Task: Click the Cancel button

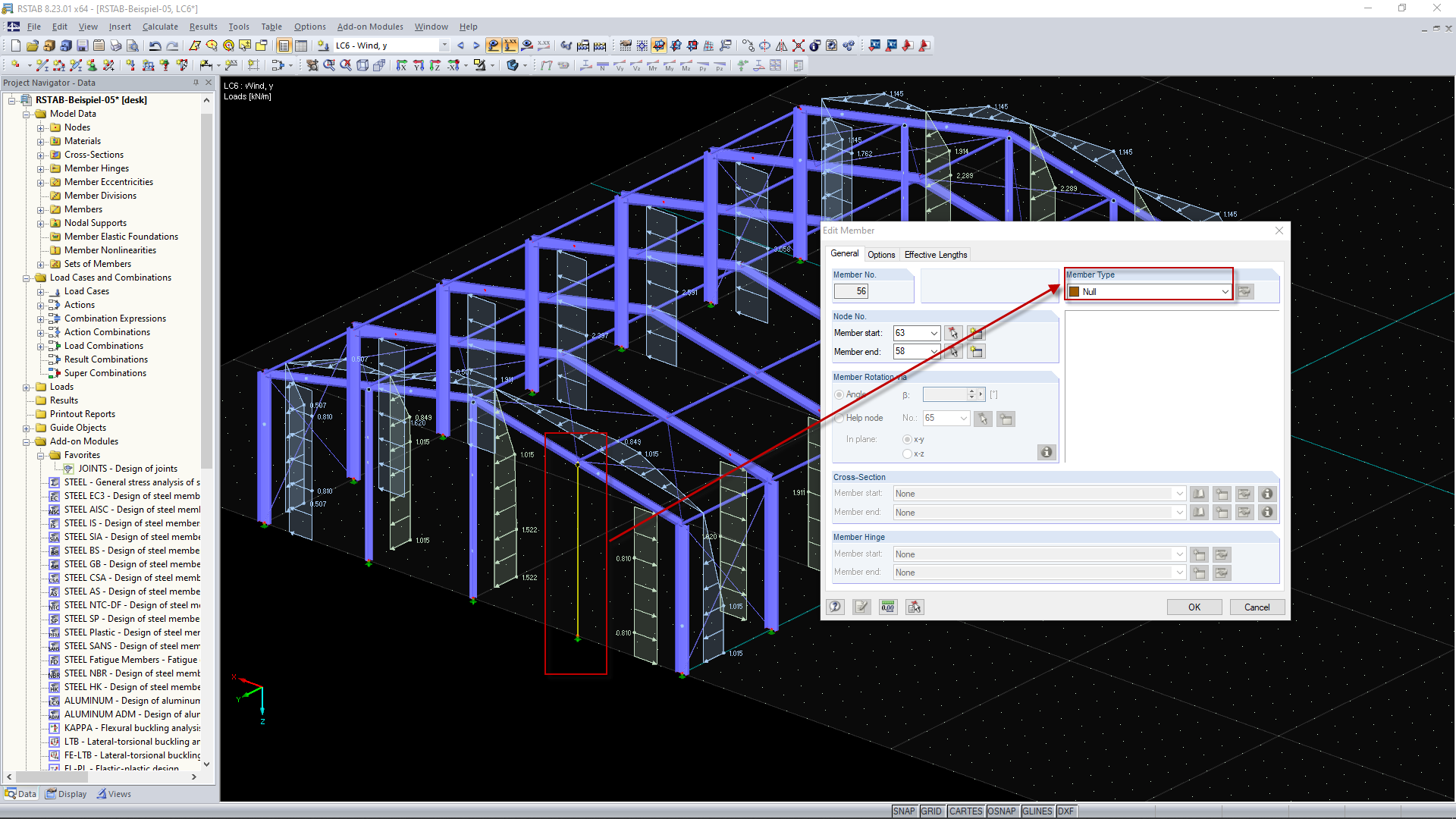Action: tap(1256, 607)
